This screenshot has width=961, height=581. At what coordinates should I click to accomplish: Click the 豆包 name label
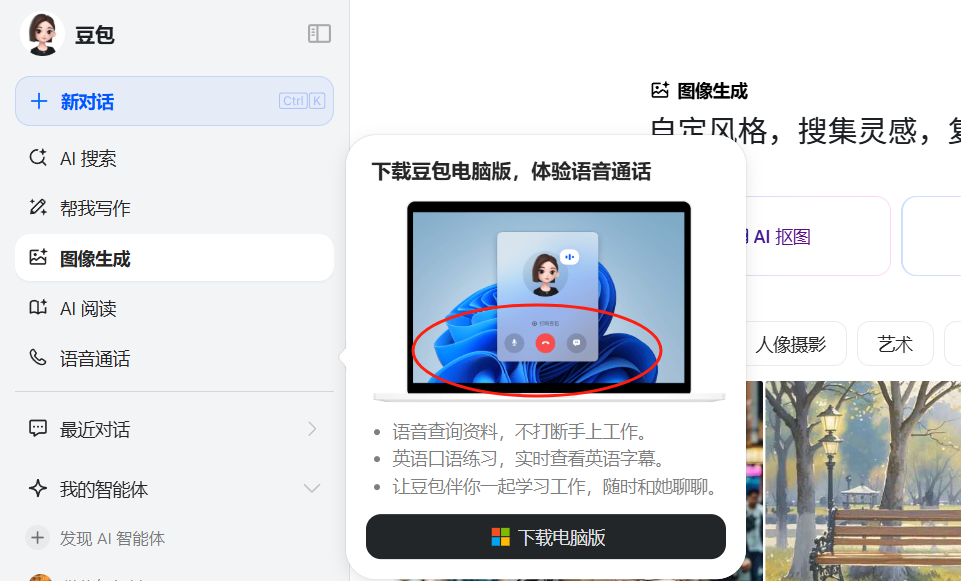[94, 34]
